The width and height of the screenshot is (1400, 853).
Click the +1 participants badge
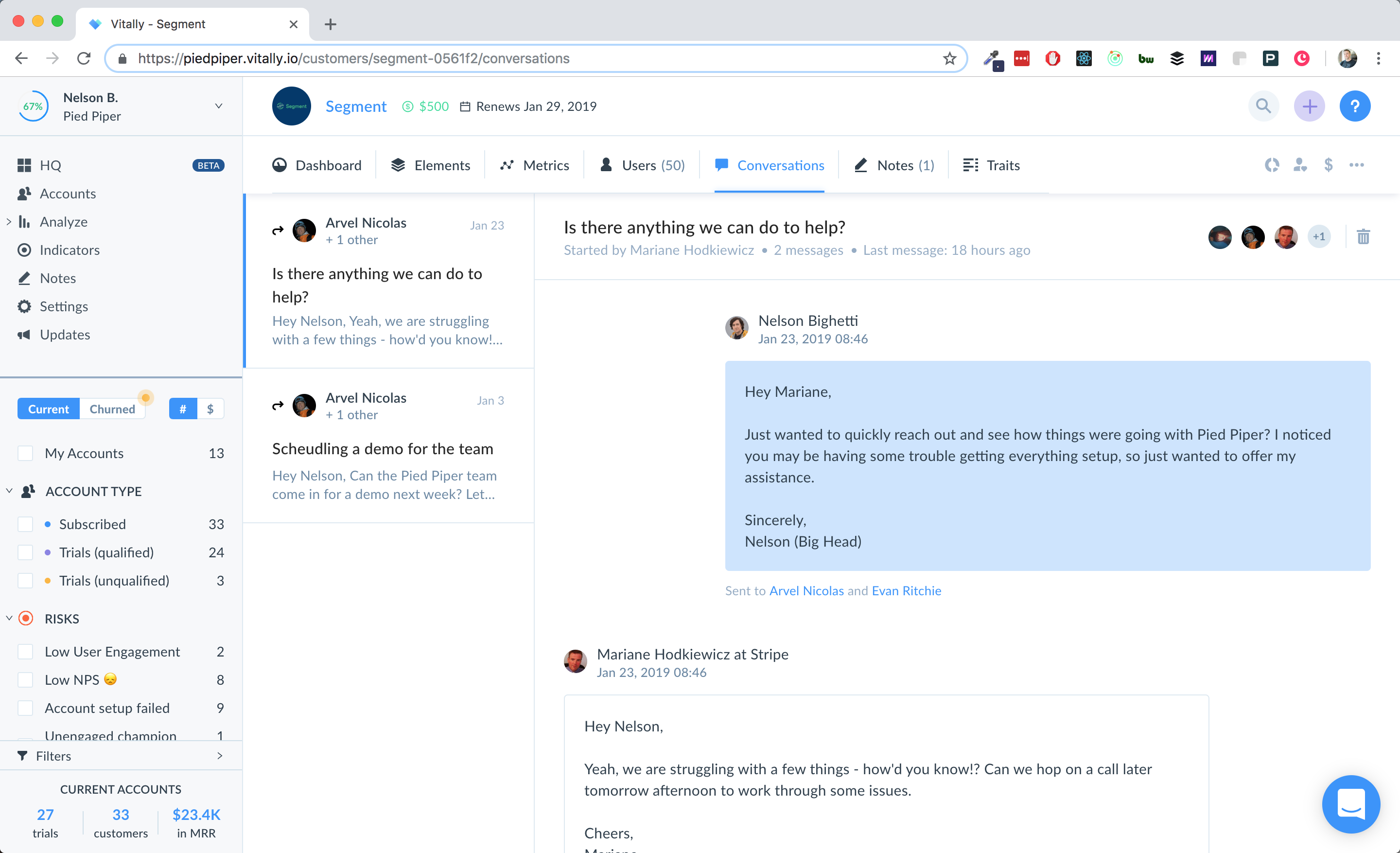coord(1319,236)
